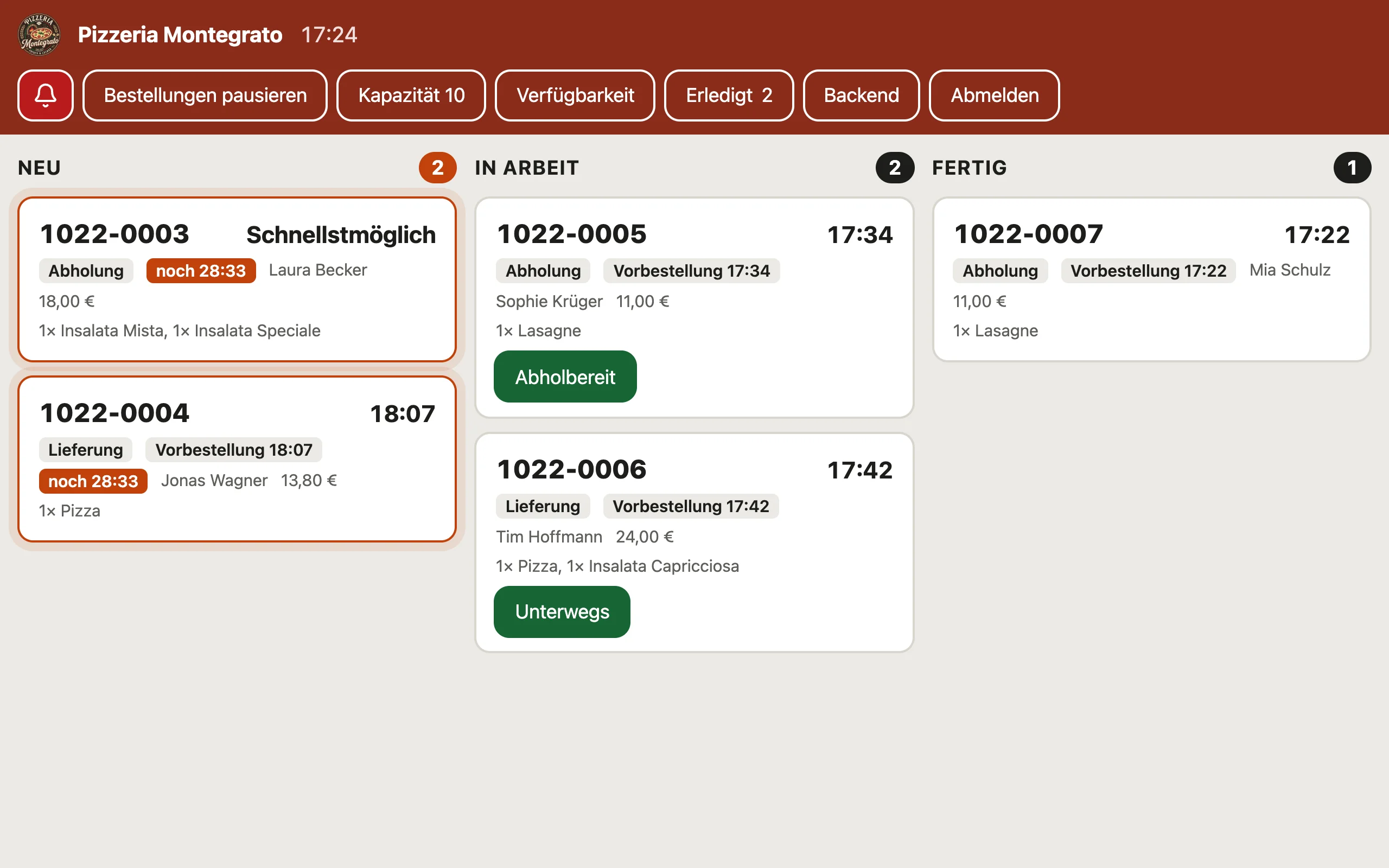Open the Backend
1389x868 pixels.
tap(861, 95)
